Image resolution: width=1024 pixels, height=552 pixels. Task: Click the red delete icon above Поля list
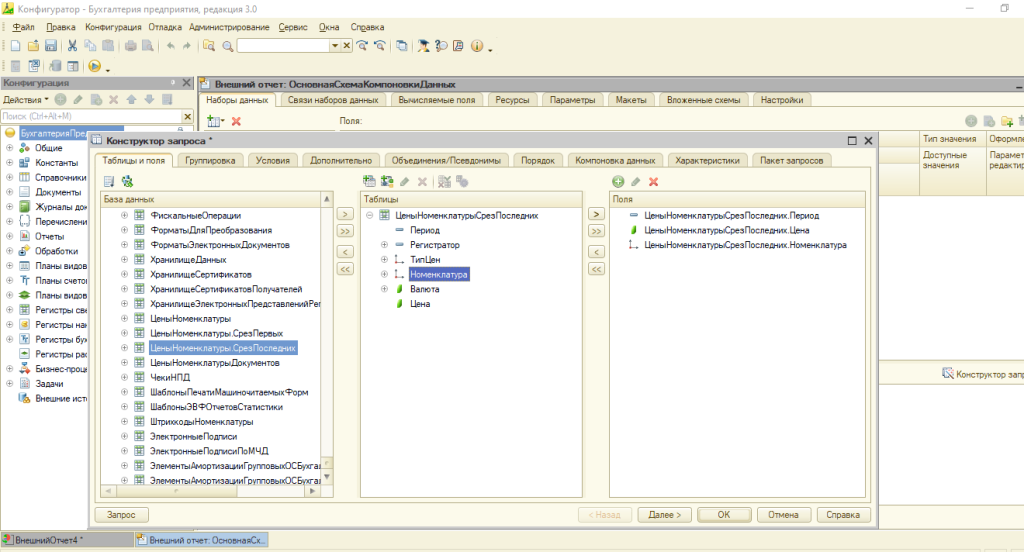(653, 181)
